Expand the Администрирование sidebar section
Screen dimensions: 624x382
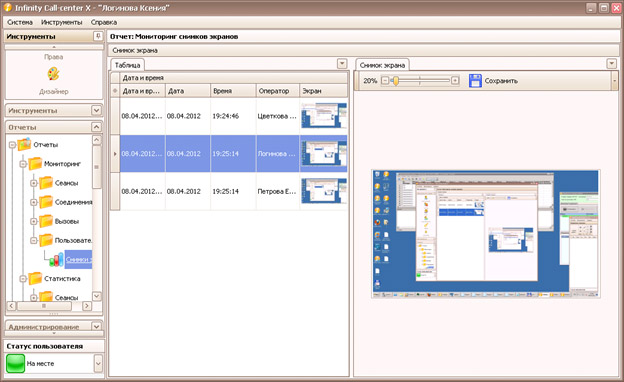tap(96, 327)
